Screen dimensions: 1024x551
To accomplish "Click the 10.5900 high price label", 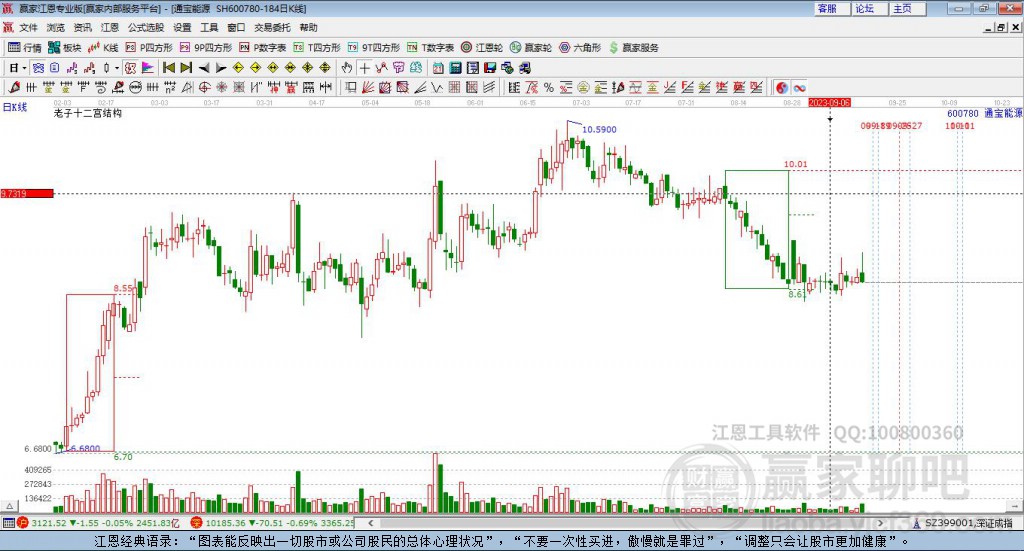I will point(599,129).
